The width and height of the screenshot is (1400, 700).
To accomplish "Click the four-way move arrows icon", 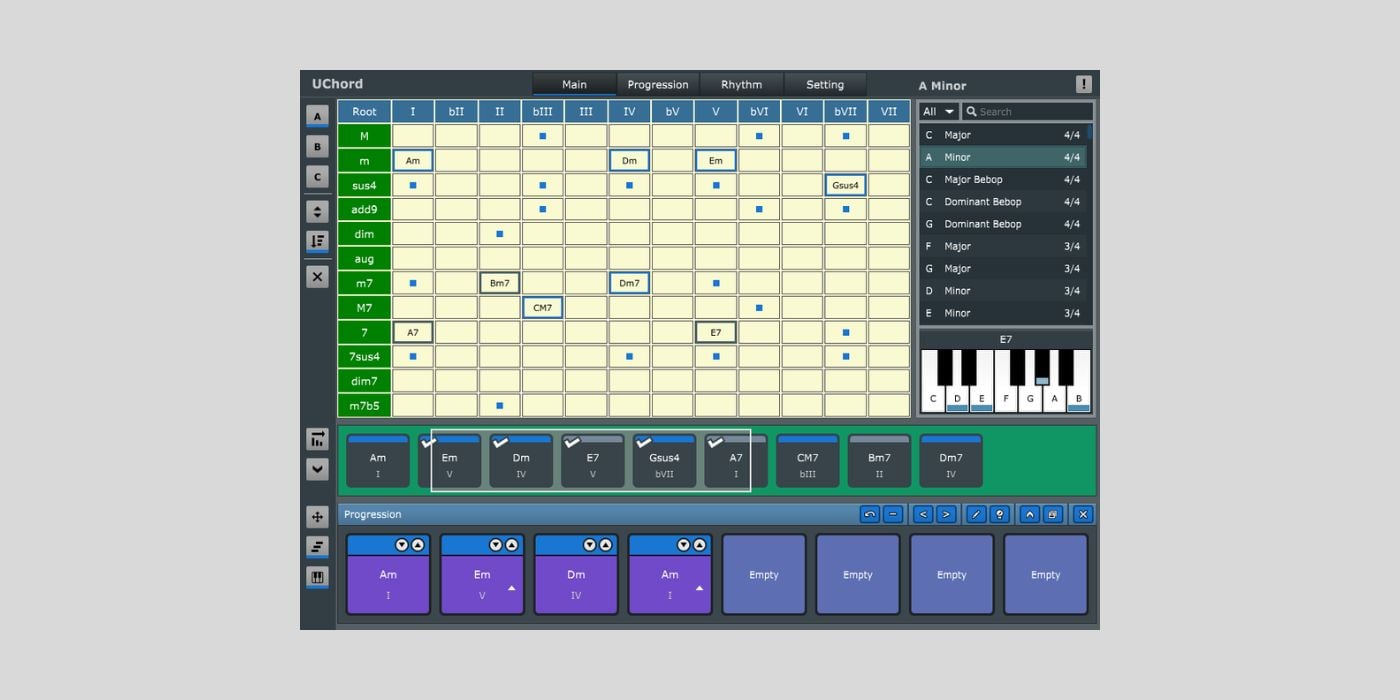I will [x=317, y=517].
